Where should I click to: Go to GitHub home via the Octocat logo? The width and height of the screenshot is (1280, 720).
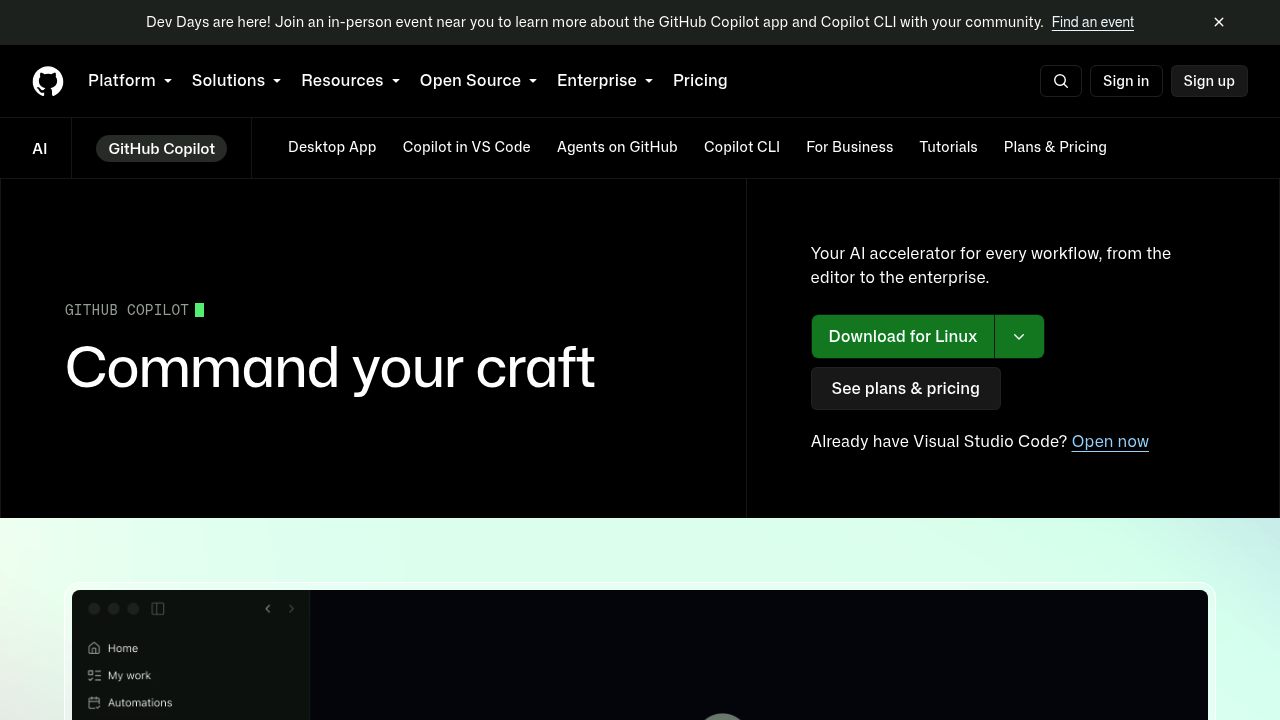click(48, 81)
